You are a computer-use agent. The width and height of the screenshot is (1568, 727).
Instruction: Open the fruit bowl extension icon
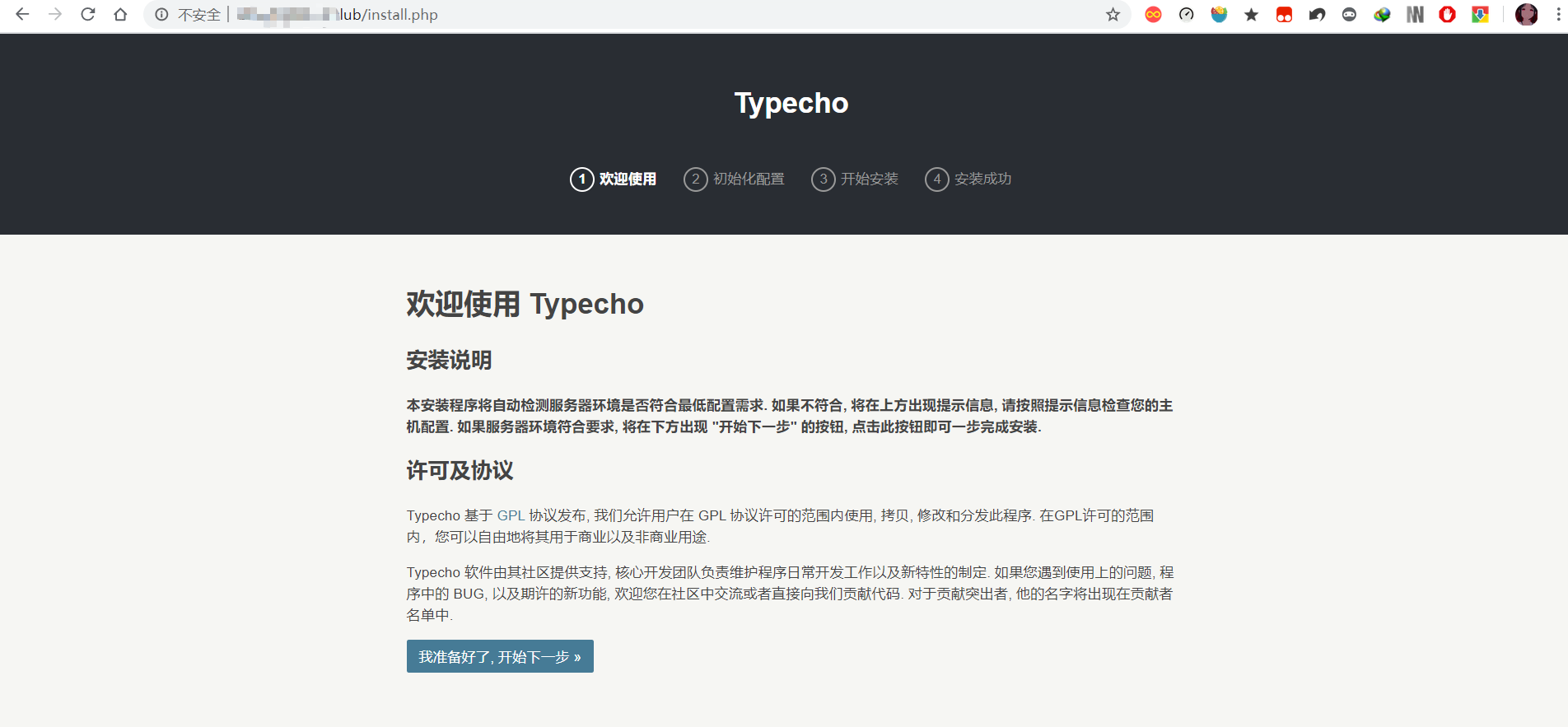pos(1219,14)
